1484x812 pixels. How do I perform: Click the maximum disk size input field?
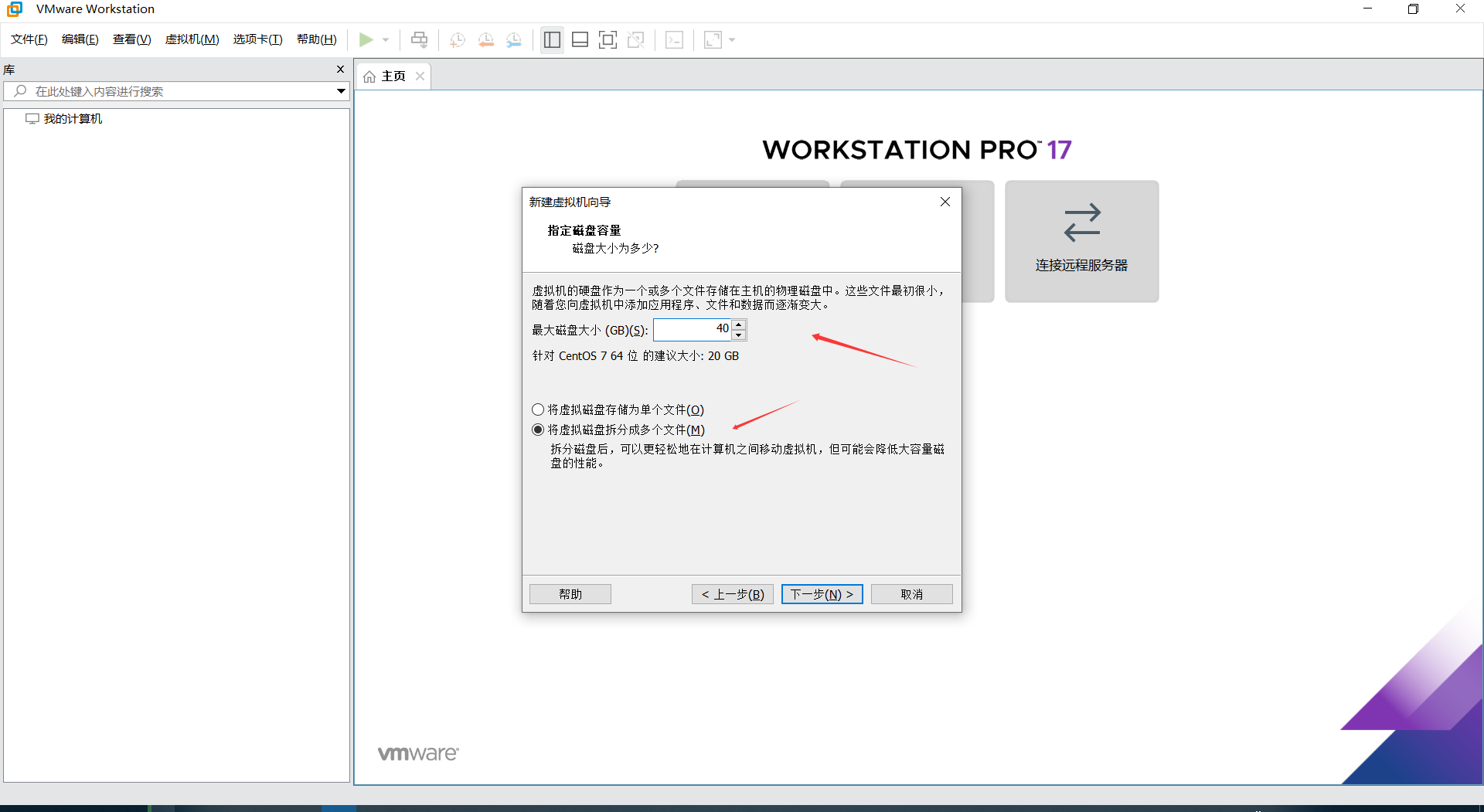click(x=693, y=330)
